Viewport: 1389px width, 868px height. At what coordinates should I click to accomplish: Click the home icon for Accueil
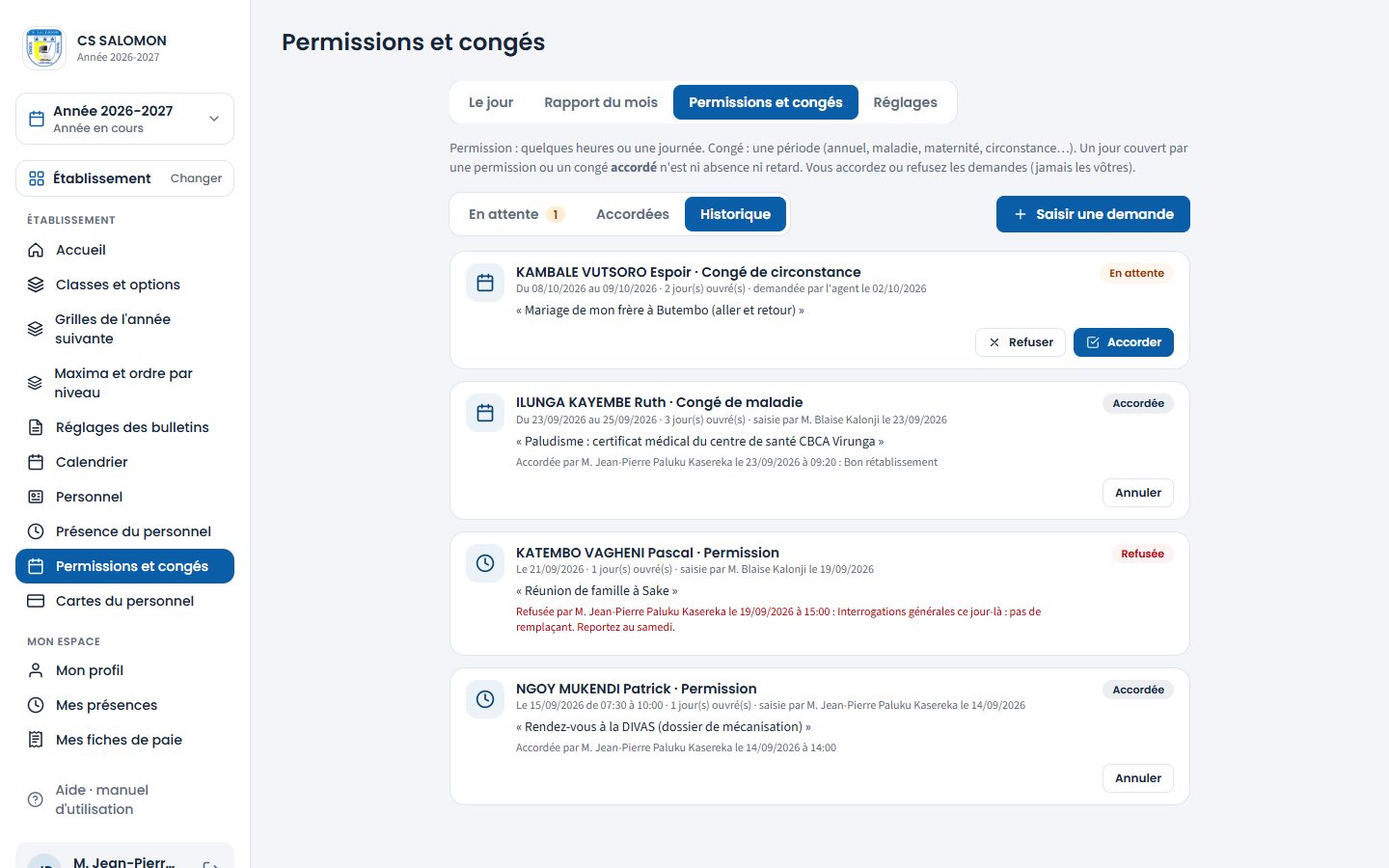(36, 250)
